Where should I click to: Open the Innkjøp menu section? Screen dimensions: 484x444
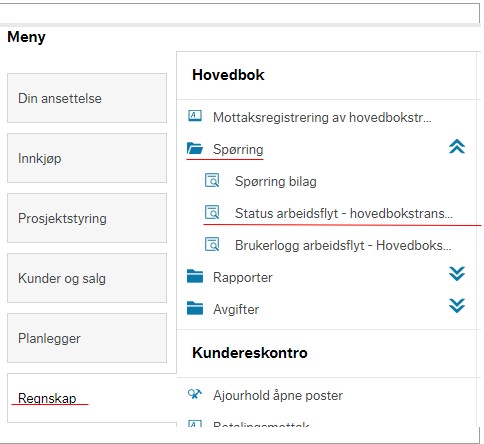[x=87, y=158]
